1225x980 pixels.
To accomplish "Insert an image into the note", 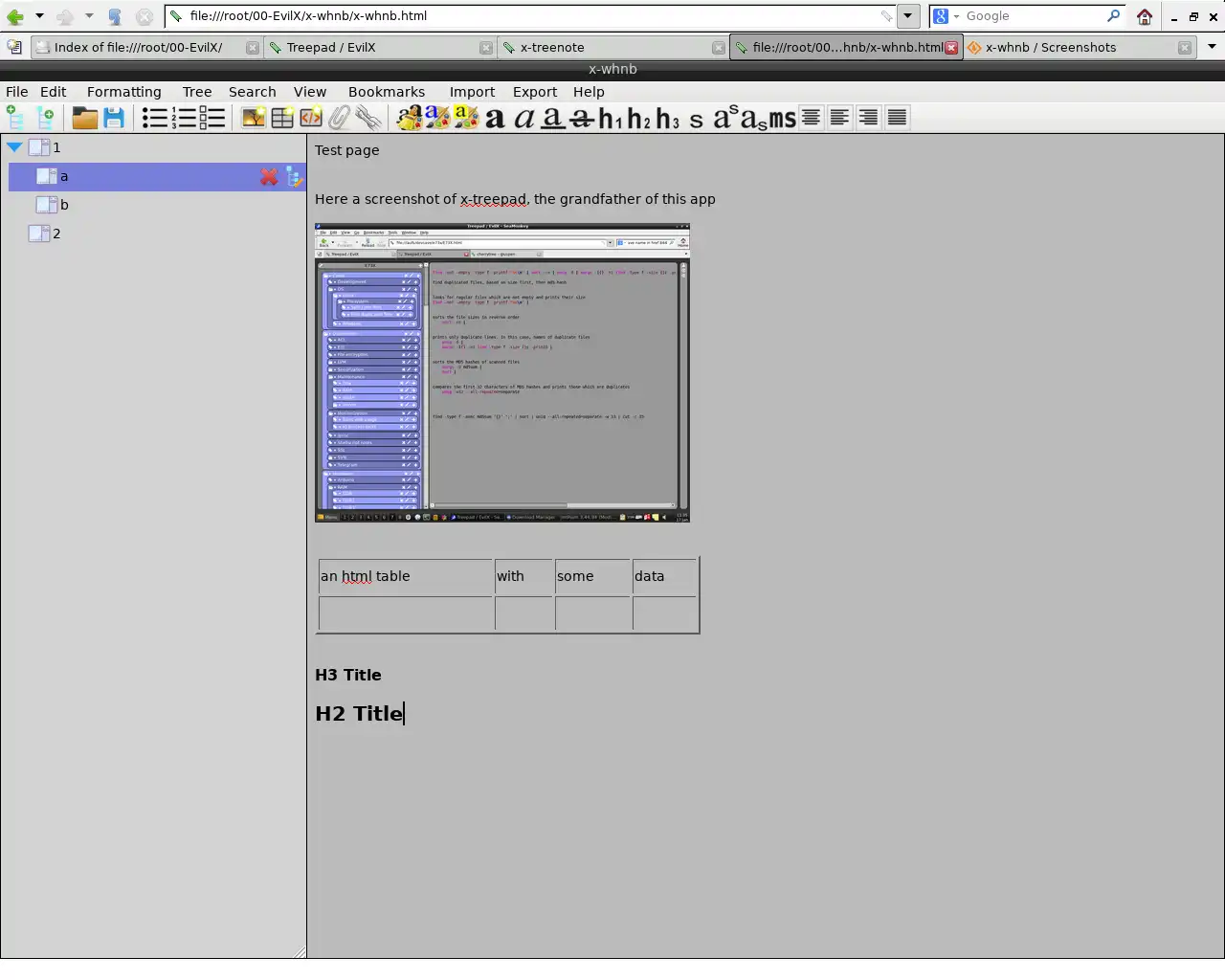I will (x=254, y=118).
